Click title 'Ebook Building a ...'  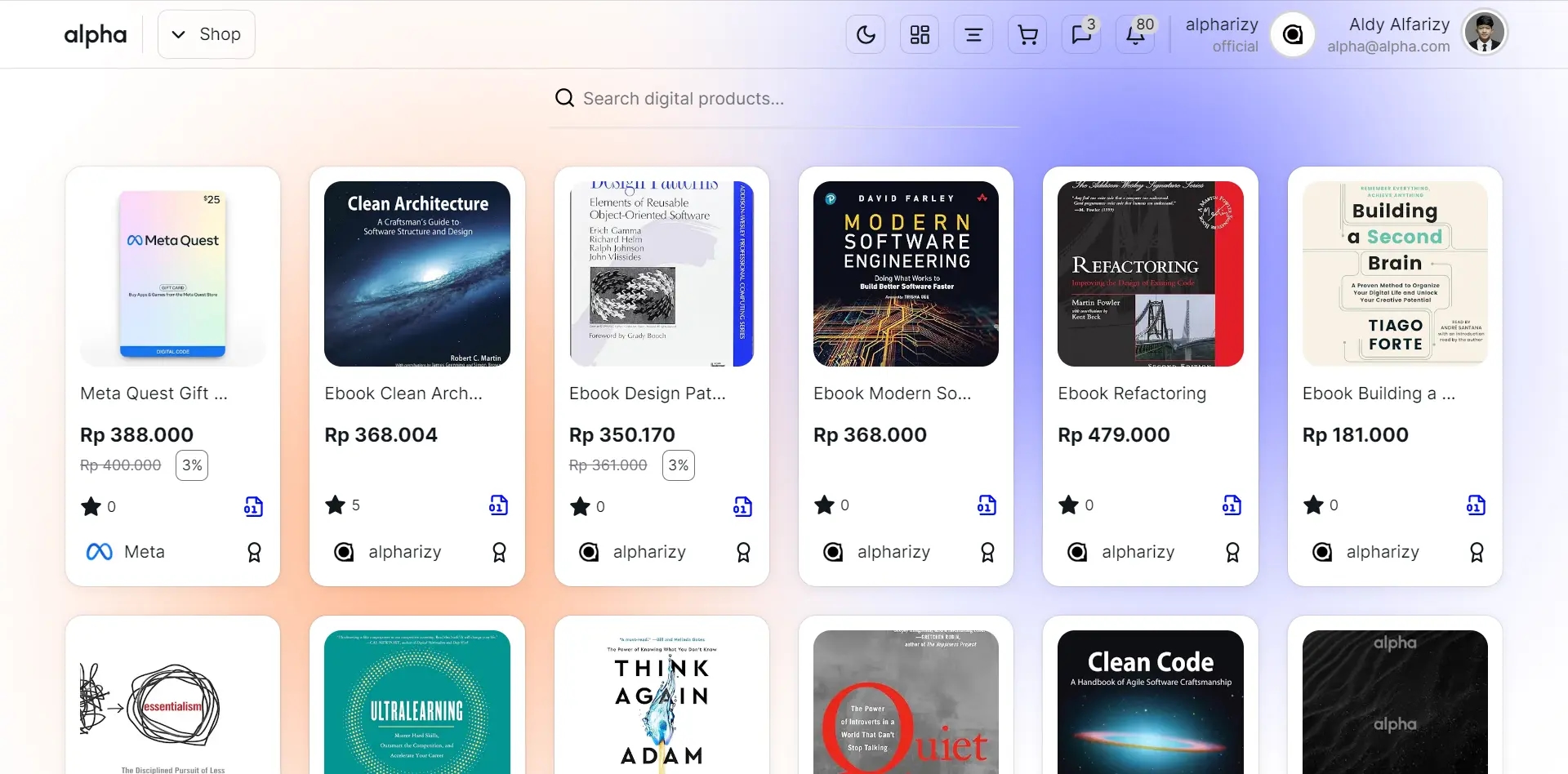(x=1379, y=394)
